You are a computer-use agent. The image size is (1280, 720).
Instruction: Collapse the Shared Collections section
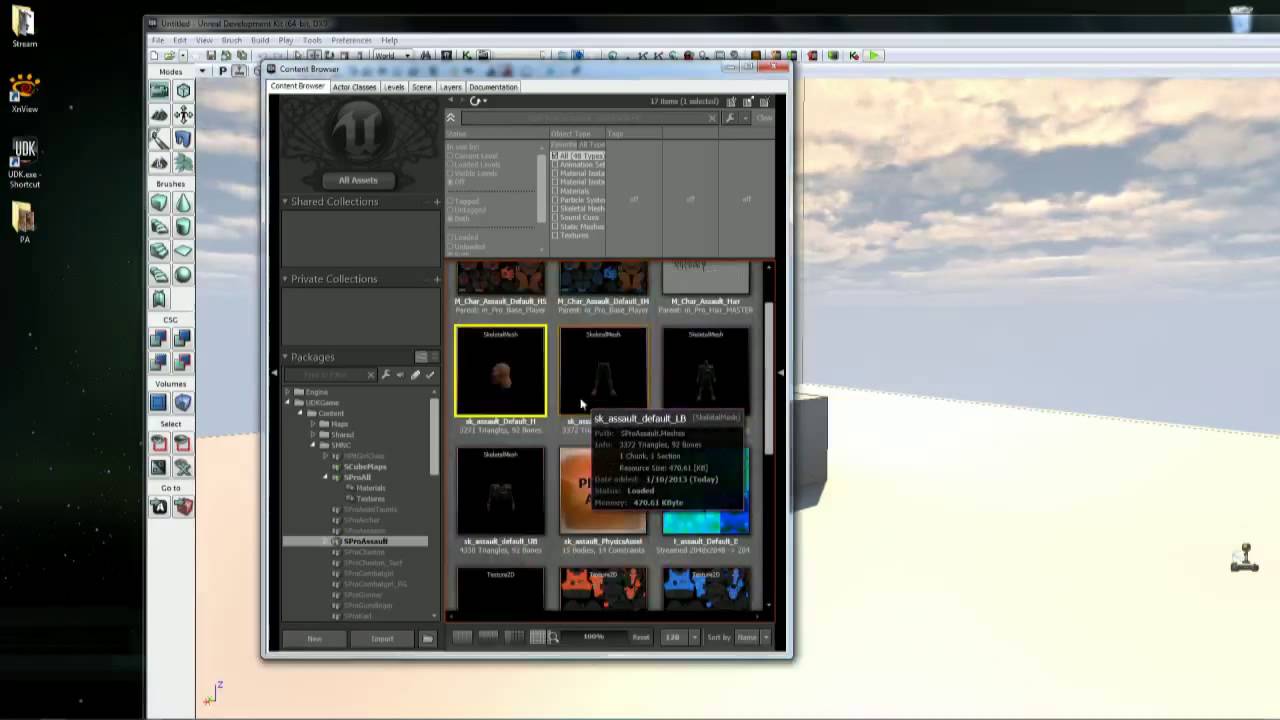[285, 202]
